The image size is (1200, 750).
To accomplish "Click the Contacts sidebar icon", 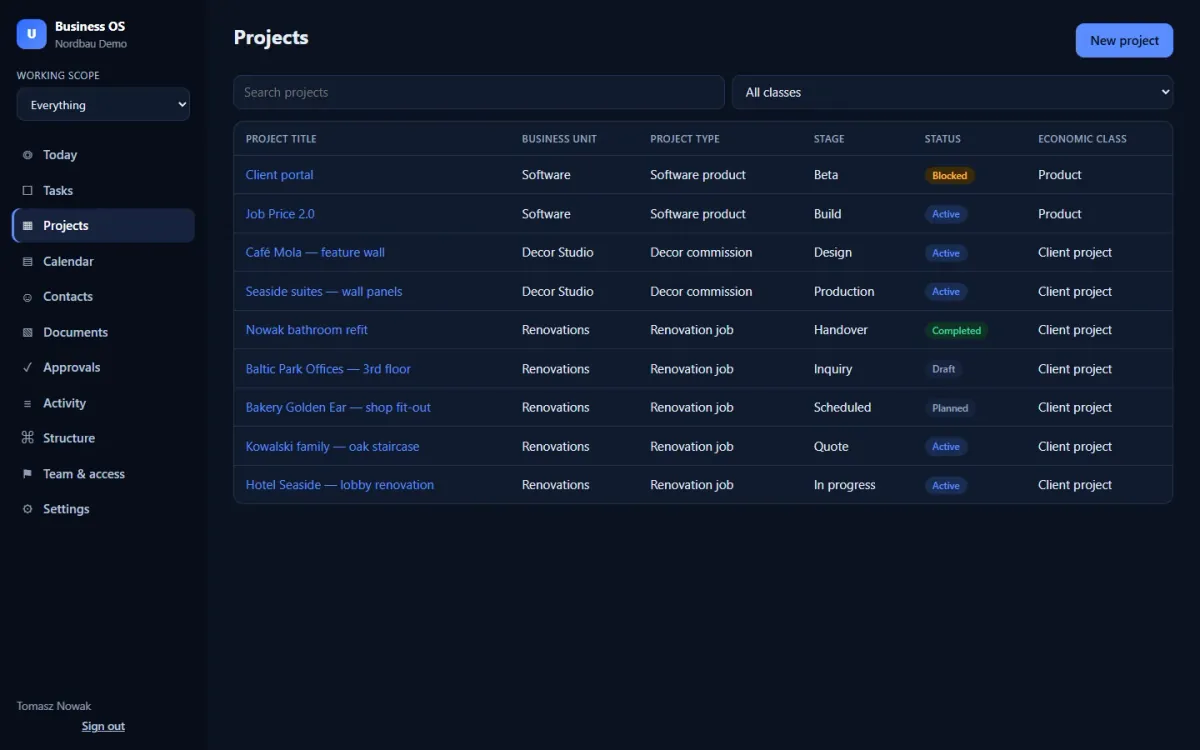I will pos(27,297).
